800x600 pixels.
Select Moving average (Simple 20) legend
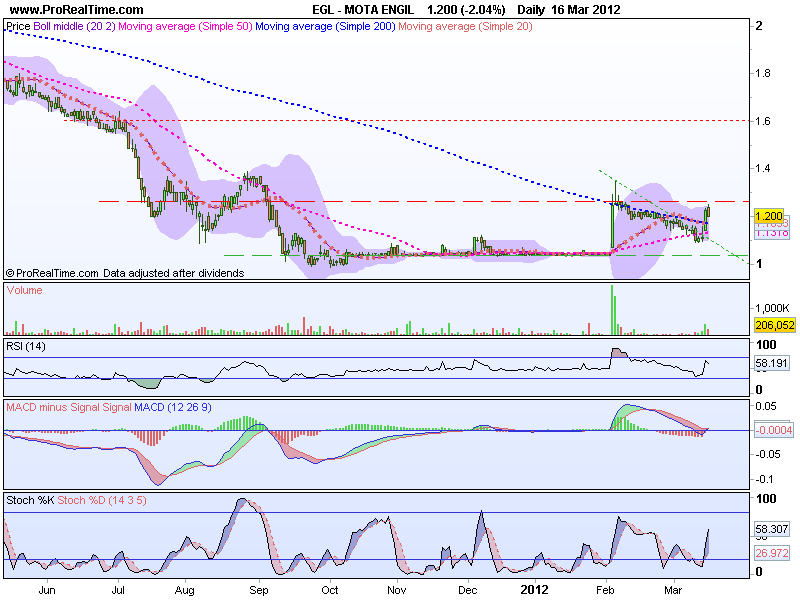coord(465,26)
